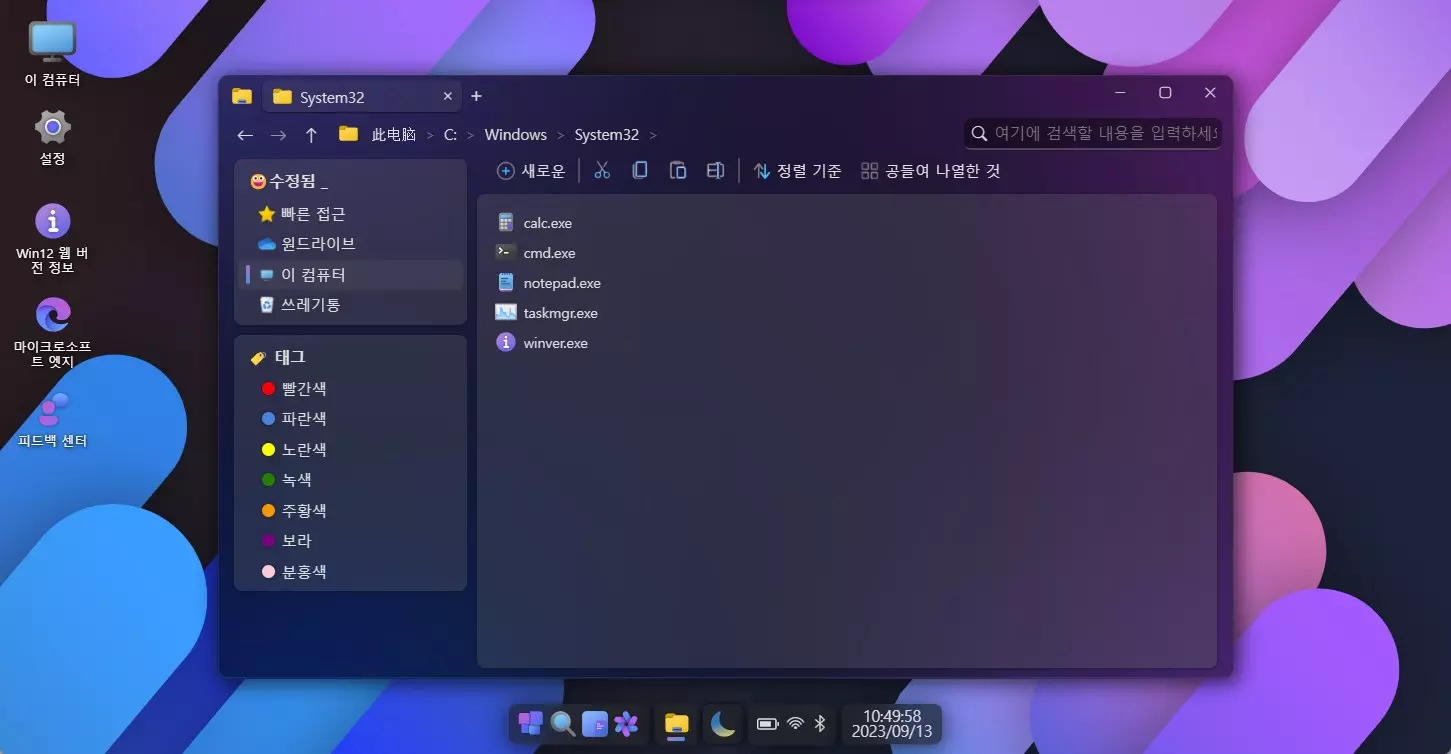Open 이 컴퓨터 desktop icon
The width and height of the screenshot is (1451, 754).
(x=53, y=54)
